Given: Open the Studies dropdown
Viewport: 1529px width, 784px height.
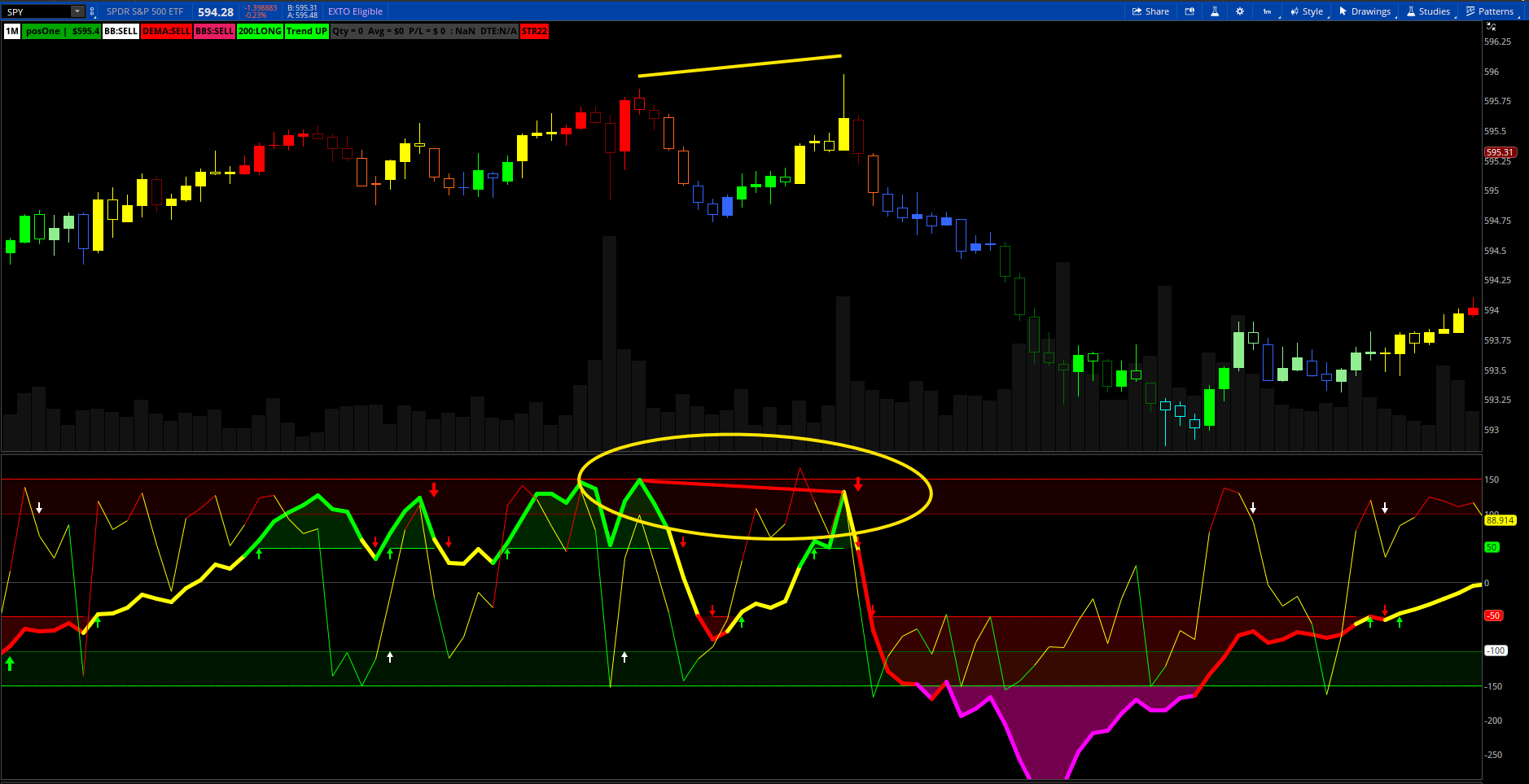Looking at the screenshot, I should tap(1428, 11).
